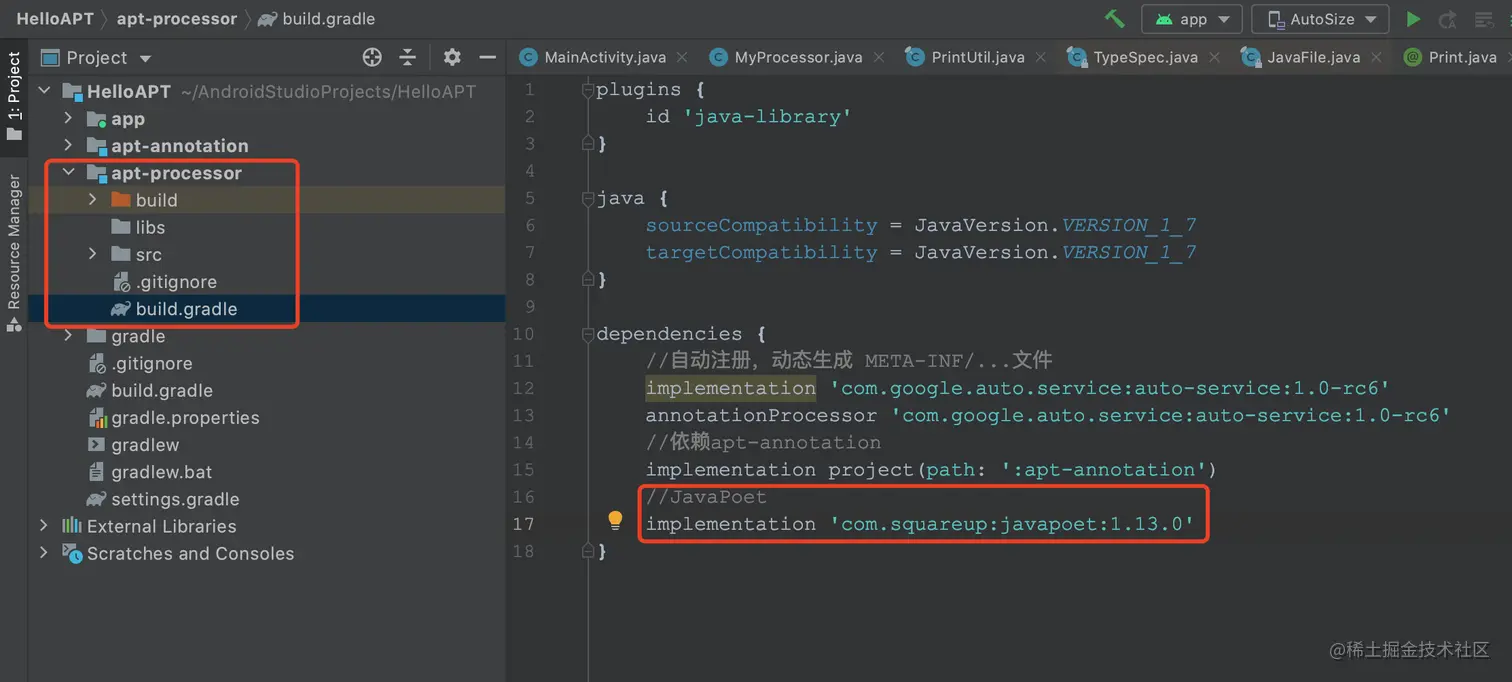Click the collapse all icon in Project panel
Viewport: 1512px width, 682px height.
click(407, 57)
